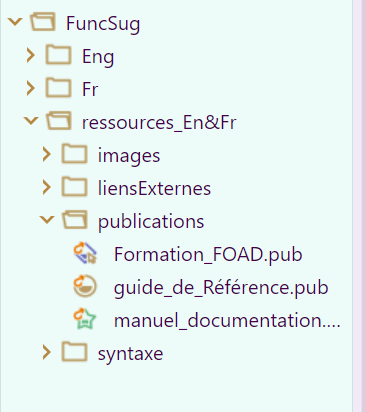
Task: Select Formation_FOAD.pub file name
Action: coord(208,254)
